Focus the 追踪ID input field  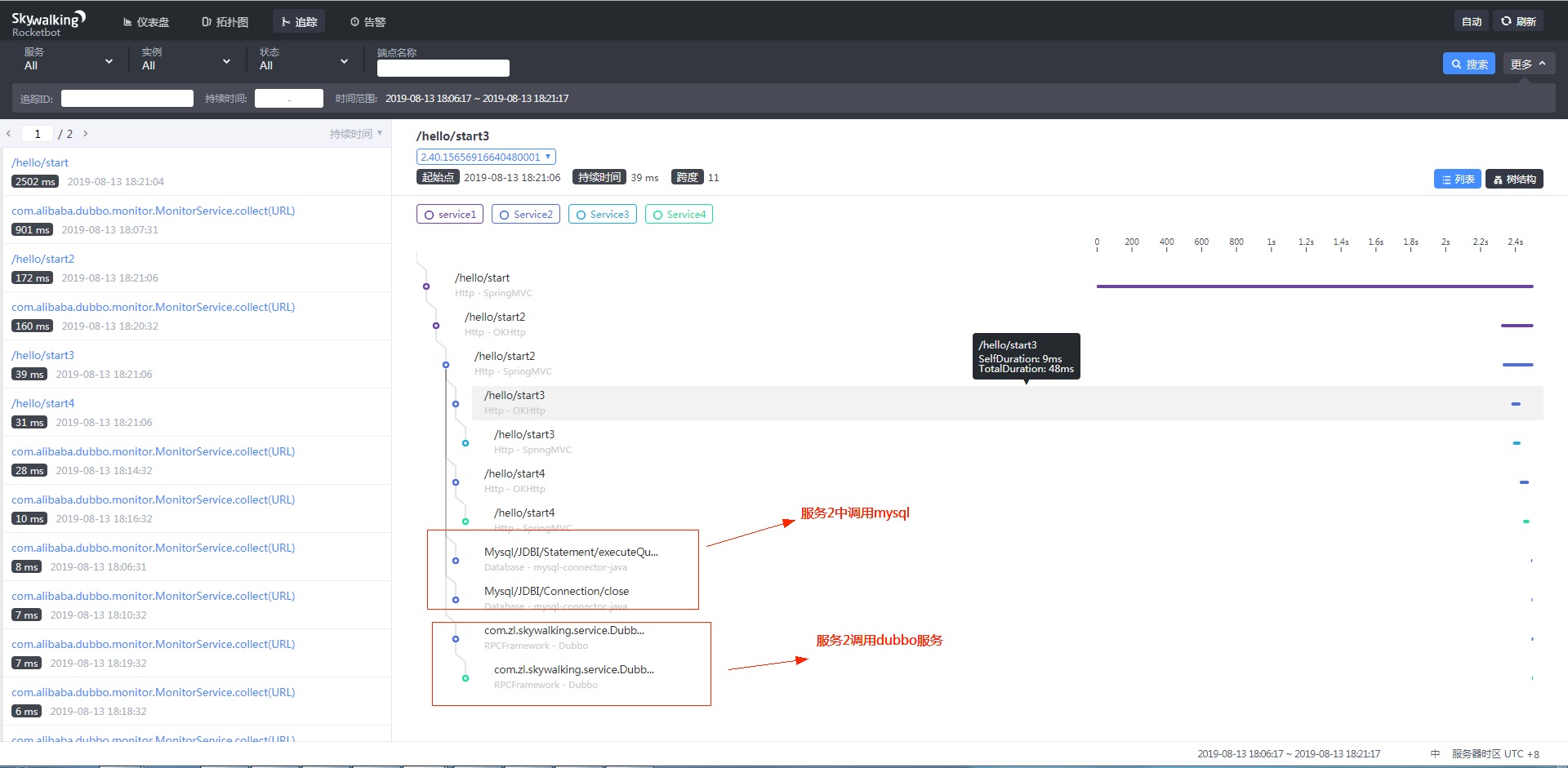pyautogui.click(x=127, y=99)
